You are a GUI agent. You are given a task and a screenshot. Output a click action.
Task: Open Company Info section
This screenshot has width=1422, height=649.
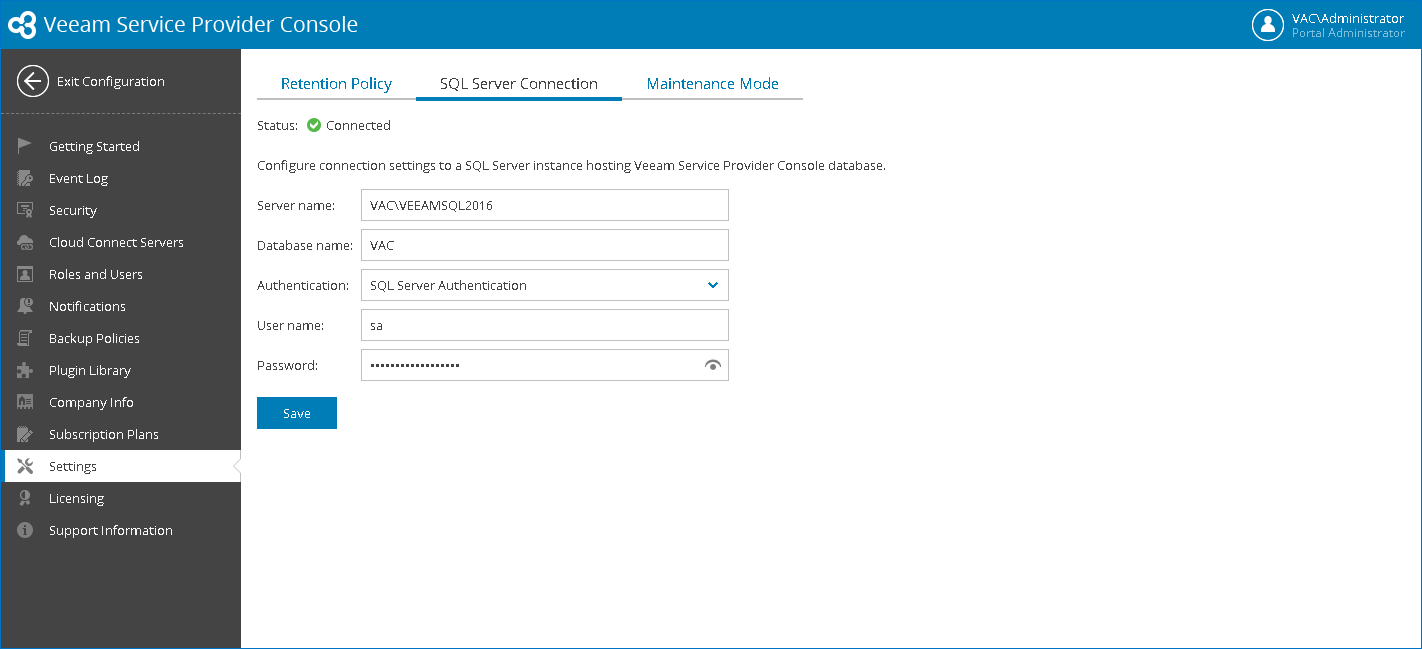tap(120, 402)
